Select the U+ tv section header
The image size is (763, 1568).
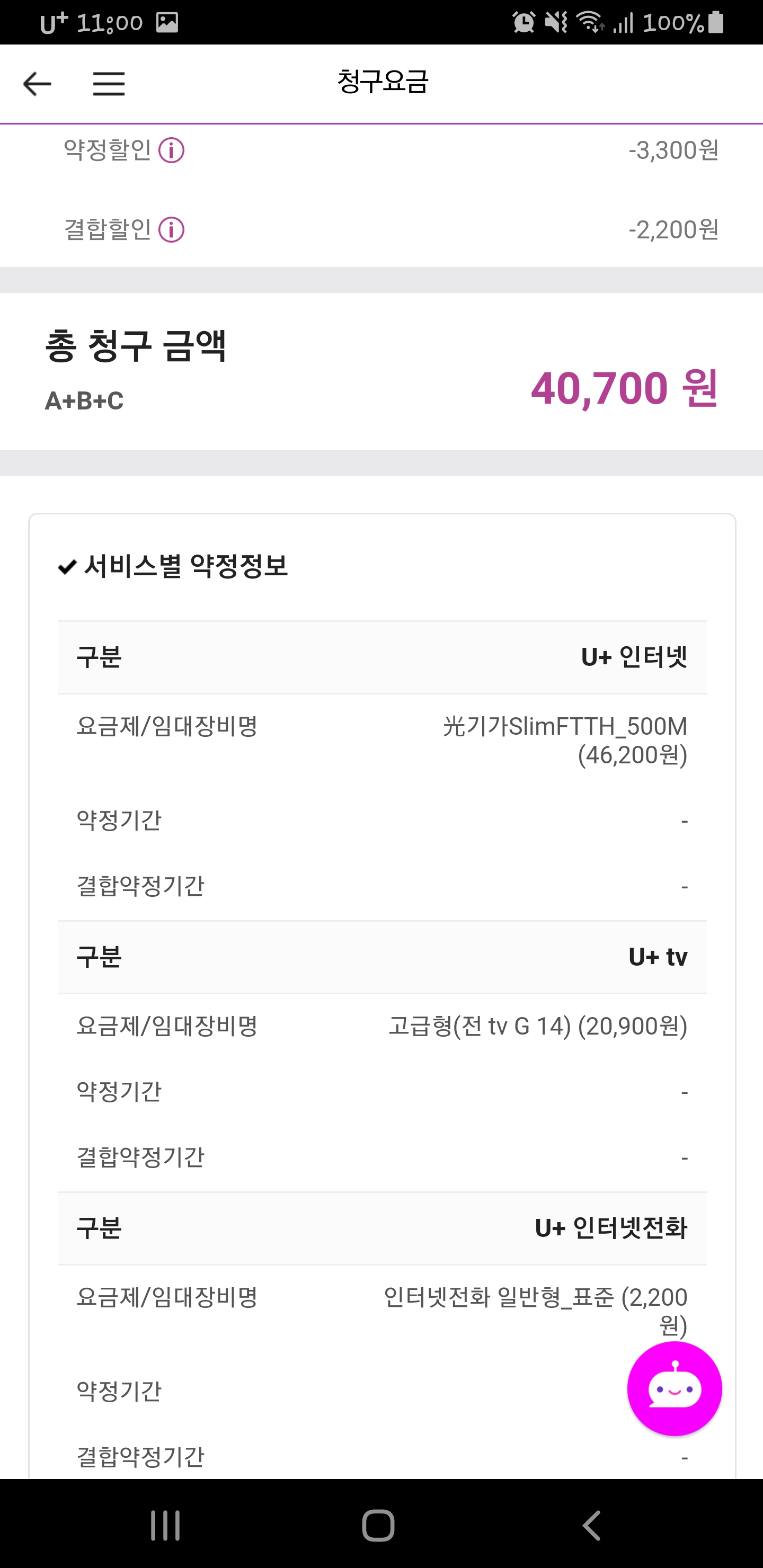[658, 957]
